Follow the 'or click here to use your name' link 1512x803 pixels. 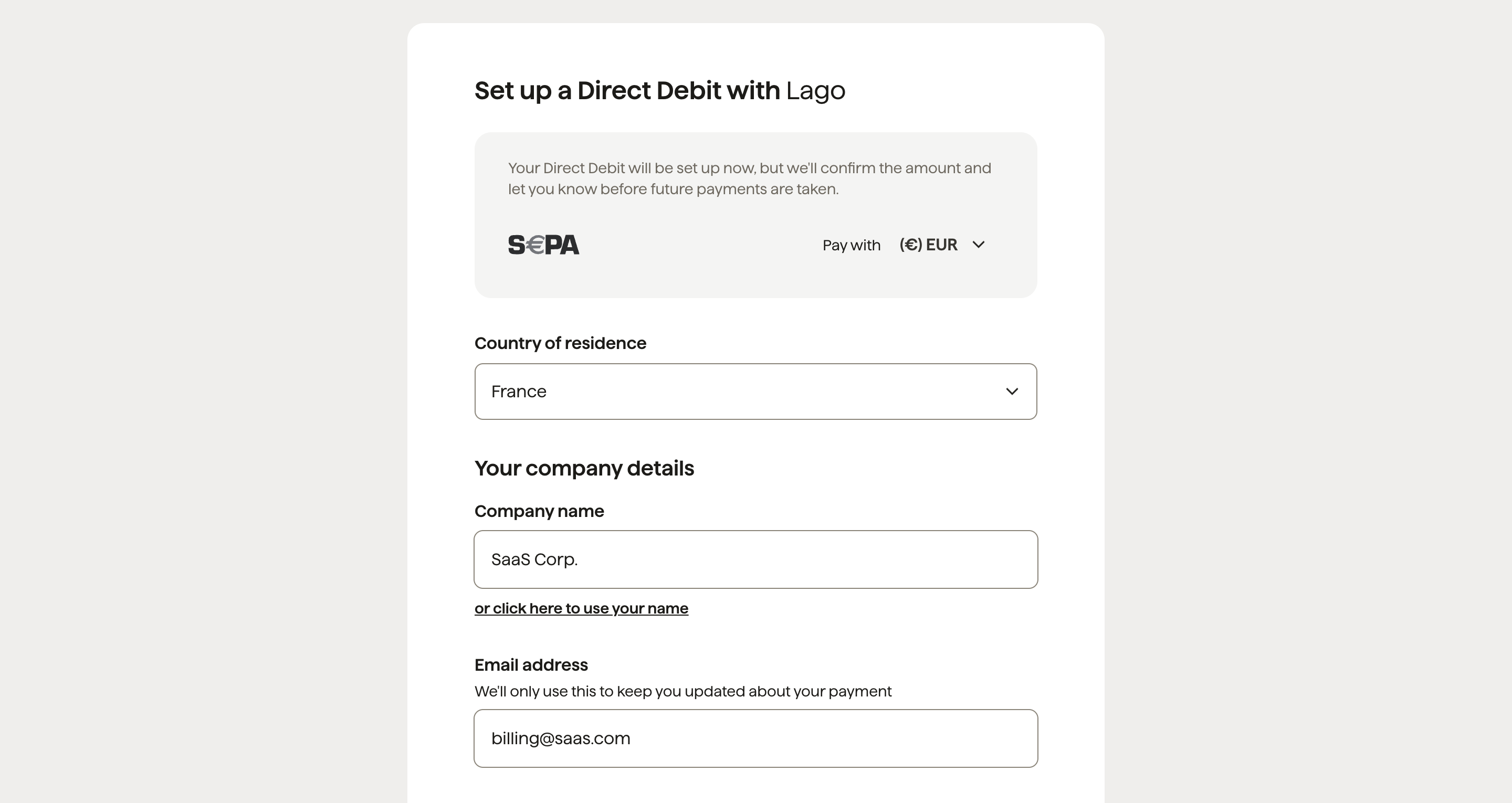[581, 609]
